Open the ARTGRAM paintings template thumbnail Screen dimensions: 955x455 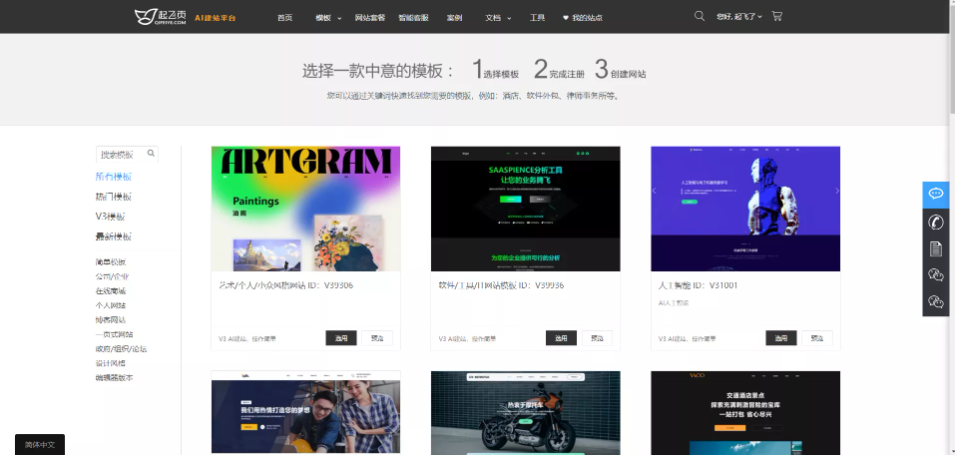coord(306,208)
